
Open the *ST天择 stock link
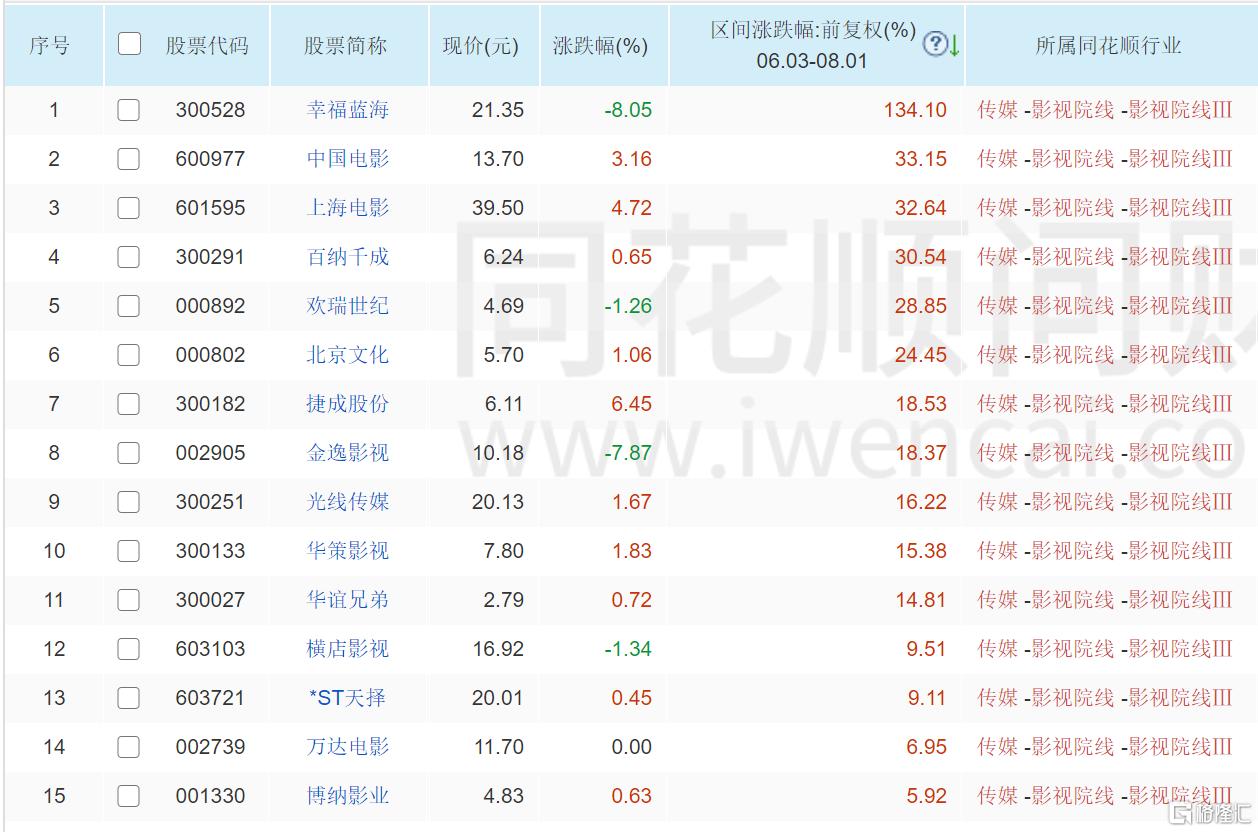click(x=347, y=698)
